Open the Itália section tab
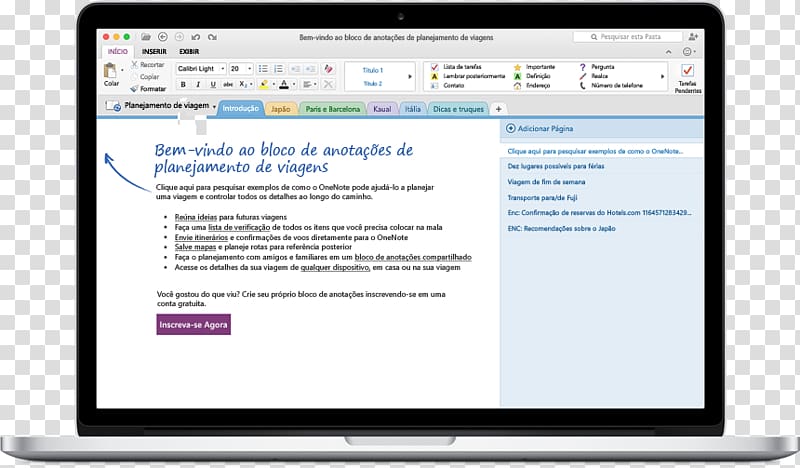The width and height of the screenshot is (800, 468). [413, 109]
